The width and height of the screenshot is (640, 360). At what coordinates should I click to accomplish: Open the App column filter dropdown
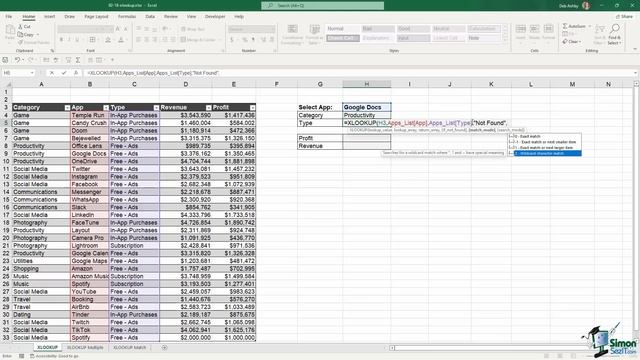pos(106,108)
